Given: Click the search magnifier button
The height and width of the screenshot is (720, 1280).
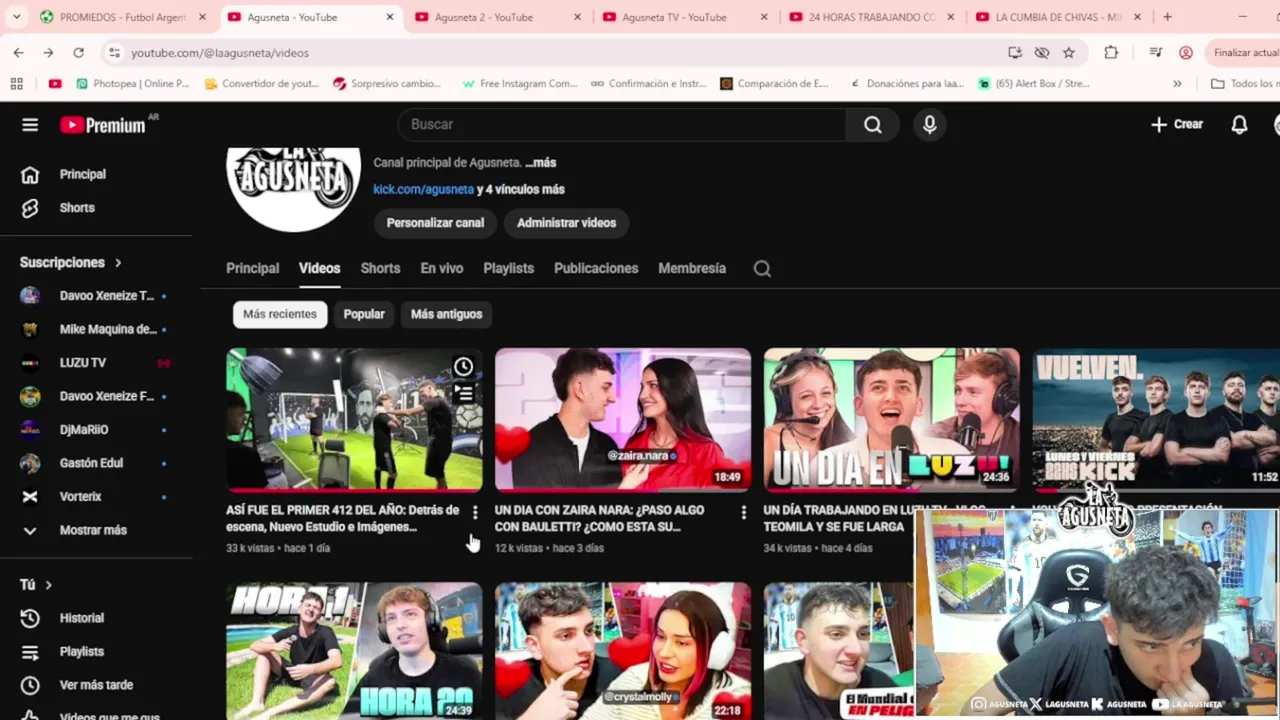Looking at the screenshot, I should click(873, 124).
